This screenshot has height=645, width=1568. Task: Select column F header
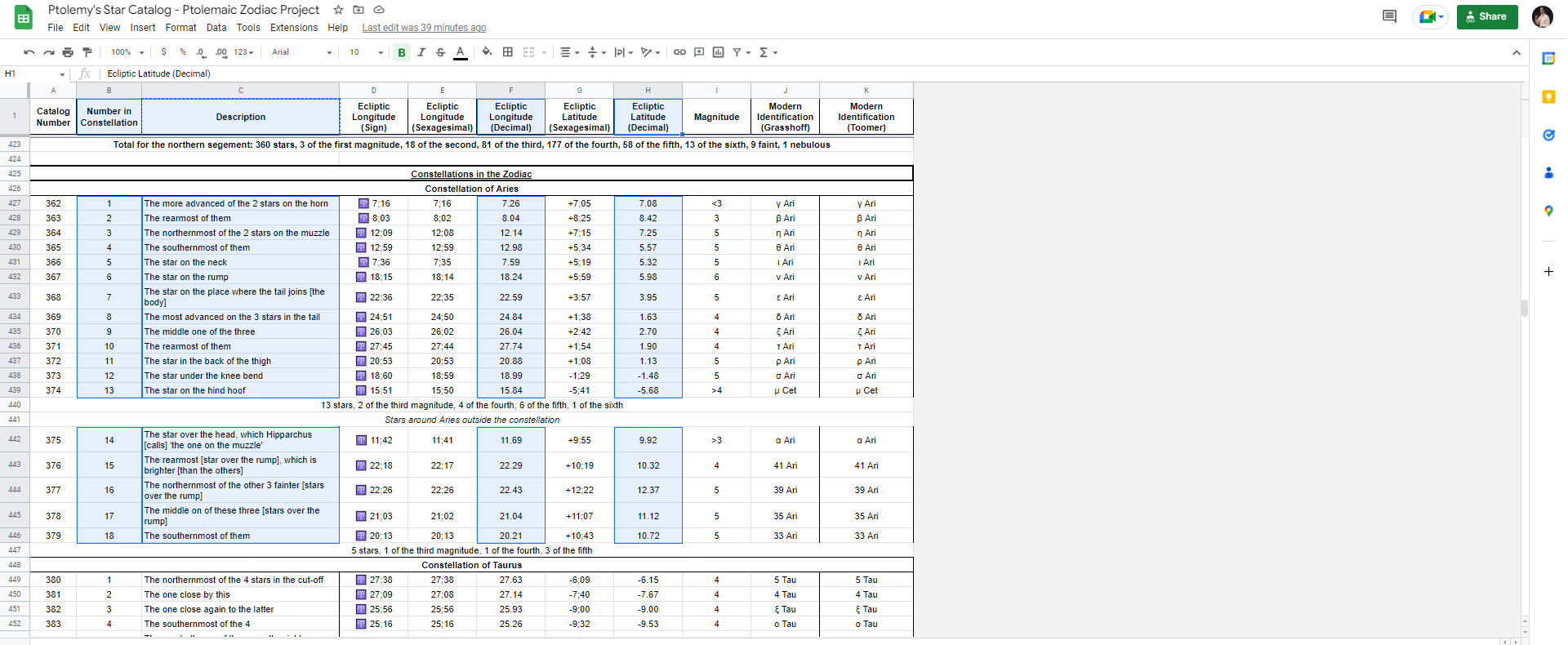[511, 90]
